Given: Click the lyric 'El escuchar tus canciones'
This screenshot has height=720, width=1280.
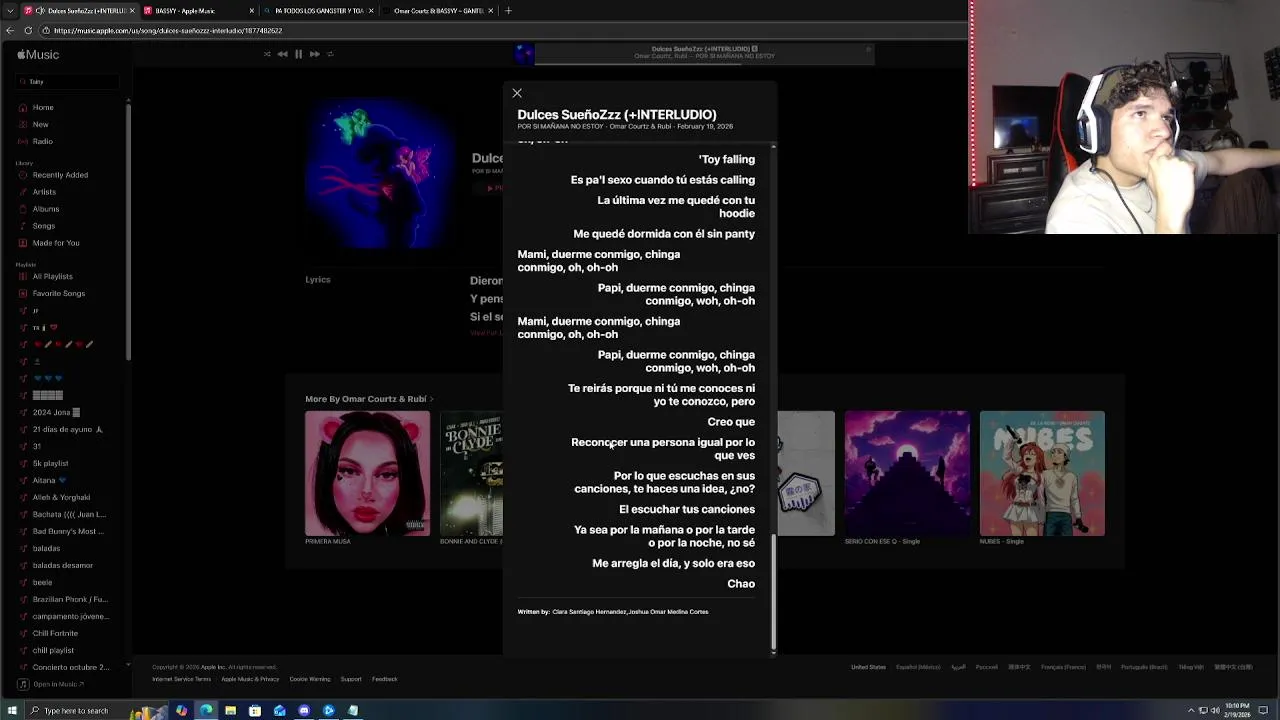Looking at the screenshot, I should coord(687,510).
